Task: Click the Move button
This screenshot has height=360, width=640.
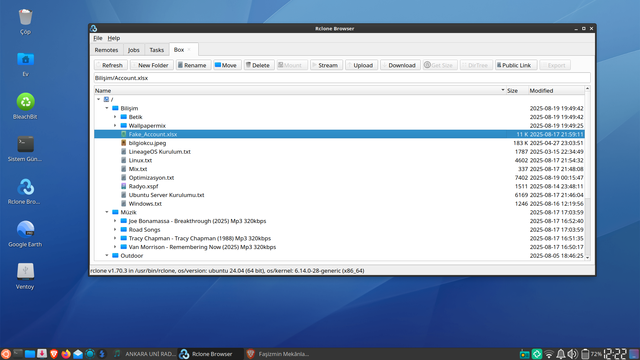Action: pos(227,65)
